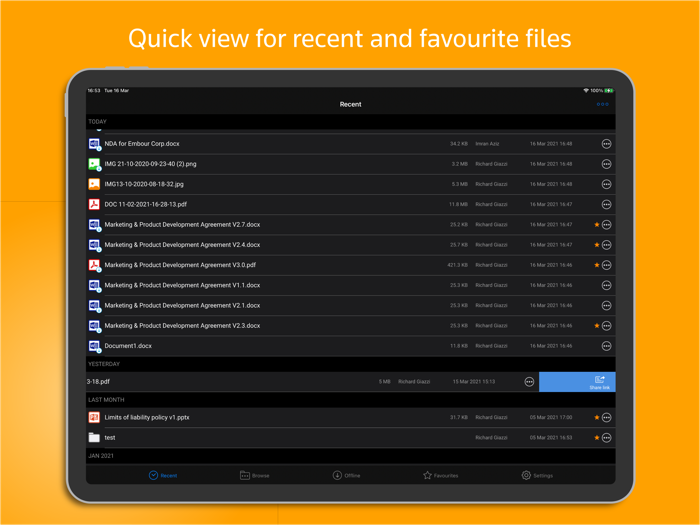Viewport: 700px width, 525px height.
Task: Toggle favourite star on Agreement V2.7.docx
Action: (596, 225)
